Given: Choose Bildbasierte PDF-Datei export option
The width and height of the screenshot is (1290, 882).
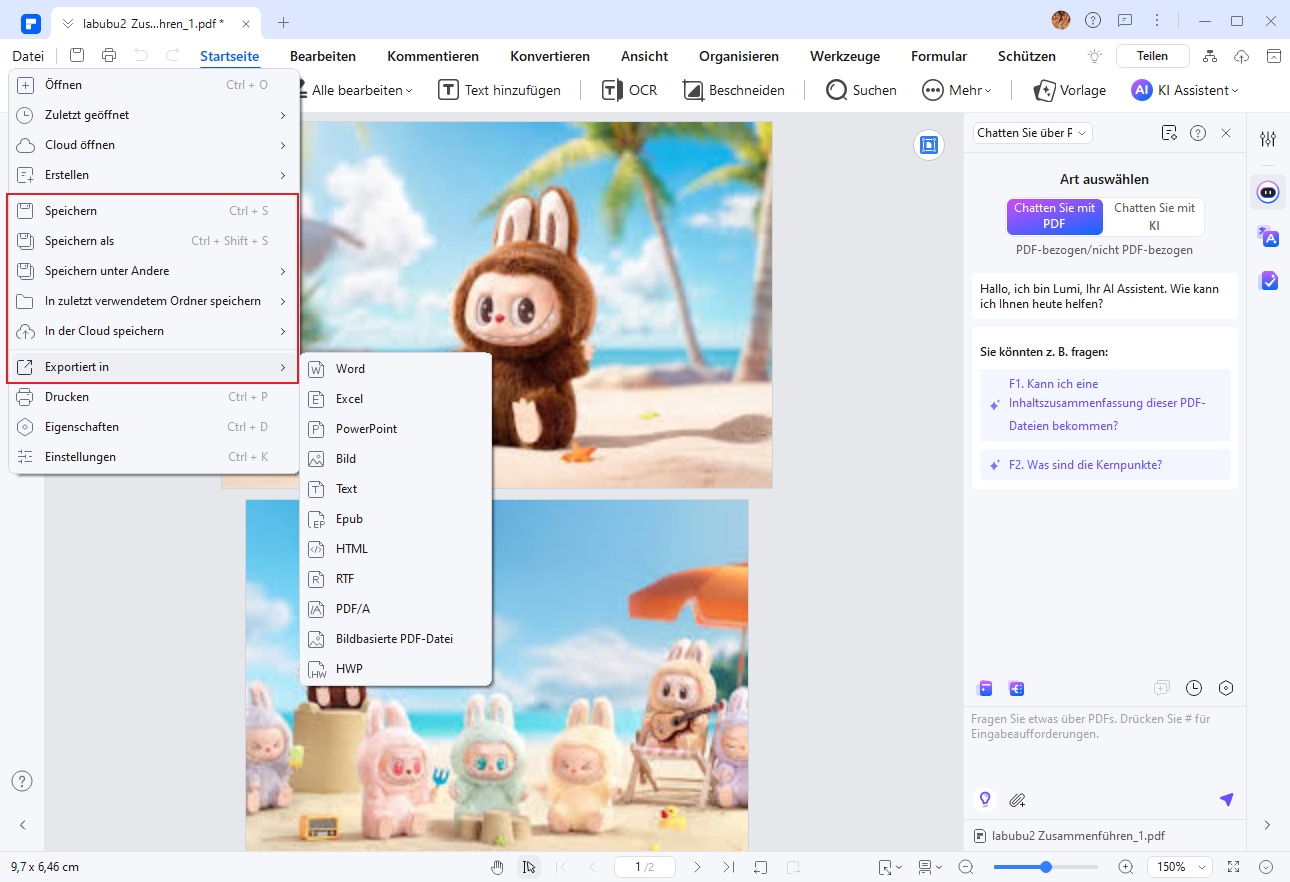Looking at the screenshot, I should click(396, 639).
